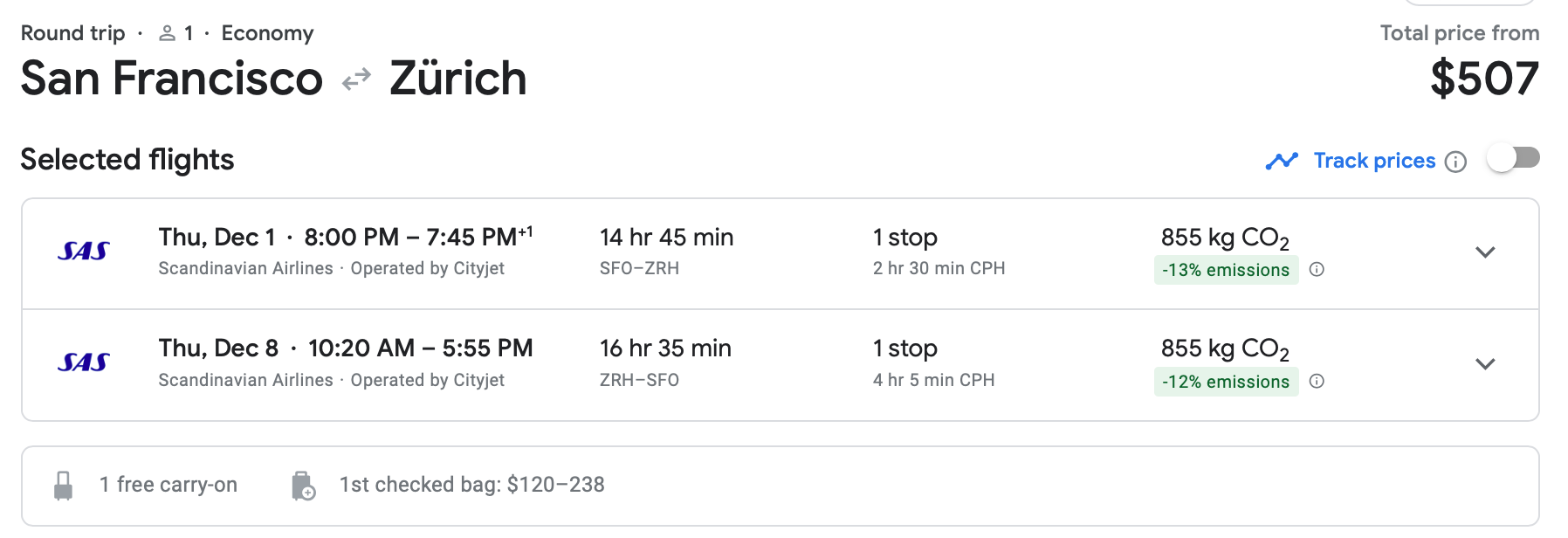This screenshot has height=538, width=1568.
Task: Click the round-trip swap arrows icon
Action: pyautogui.click(x=356, y=80)
